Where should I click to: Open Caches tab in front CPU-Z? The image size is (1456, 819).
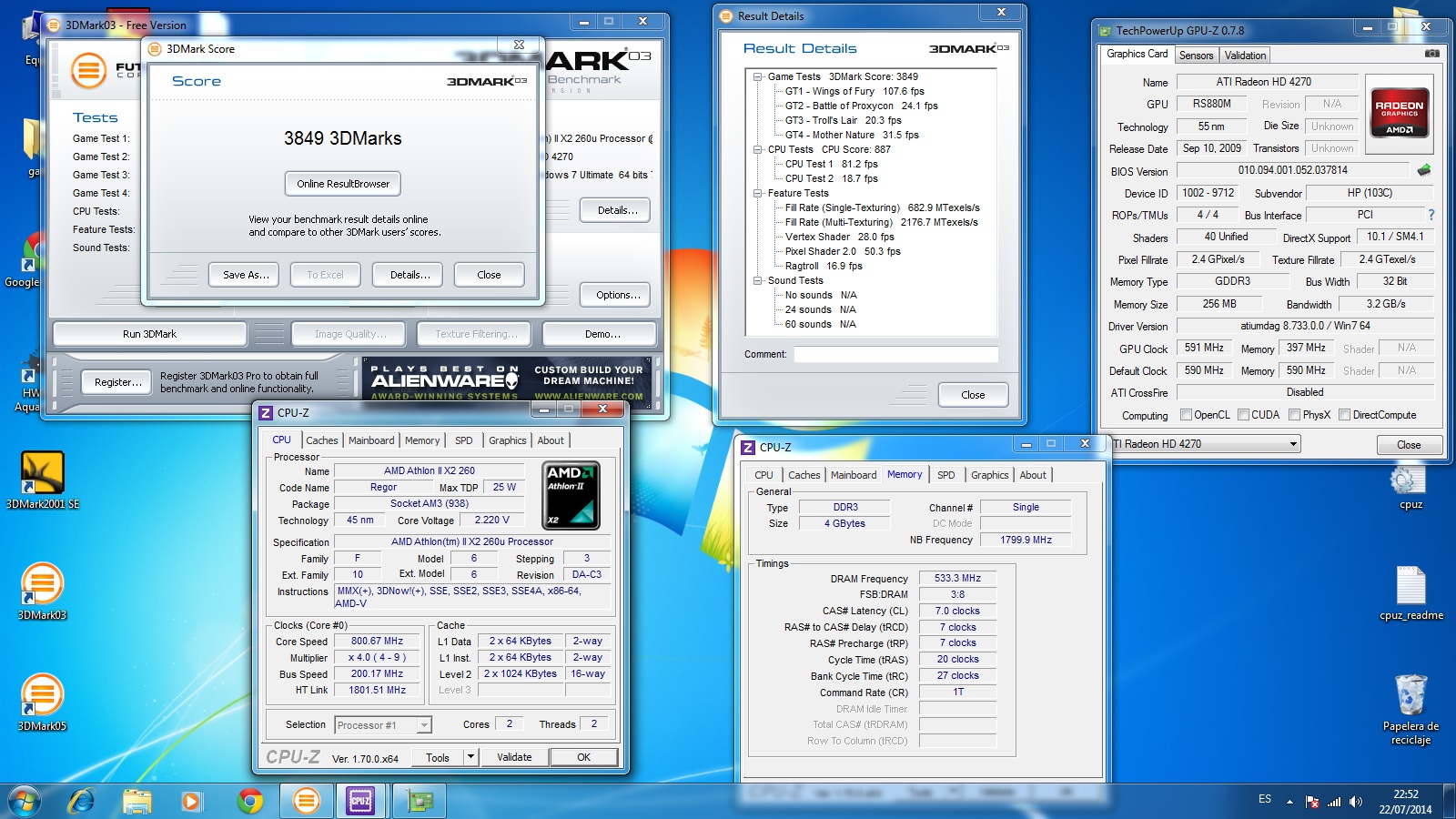click(x=321, y=440)
